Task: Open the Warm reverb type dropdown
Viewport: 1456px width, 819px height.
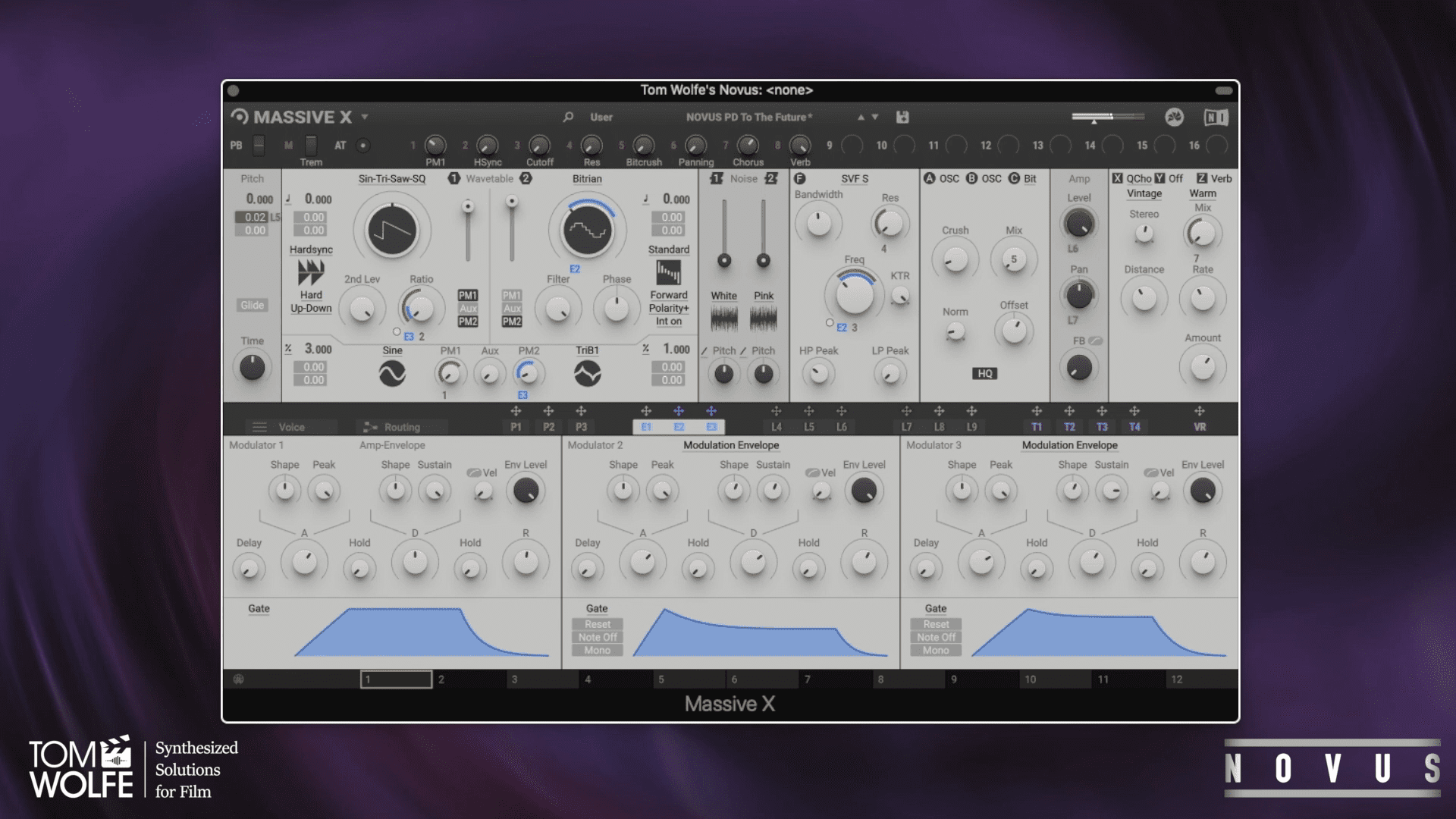Action: [1203, 194]
